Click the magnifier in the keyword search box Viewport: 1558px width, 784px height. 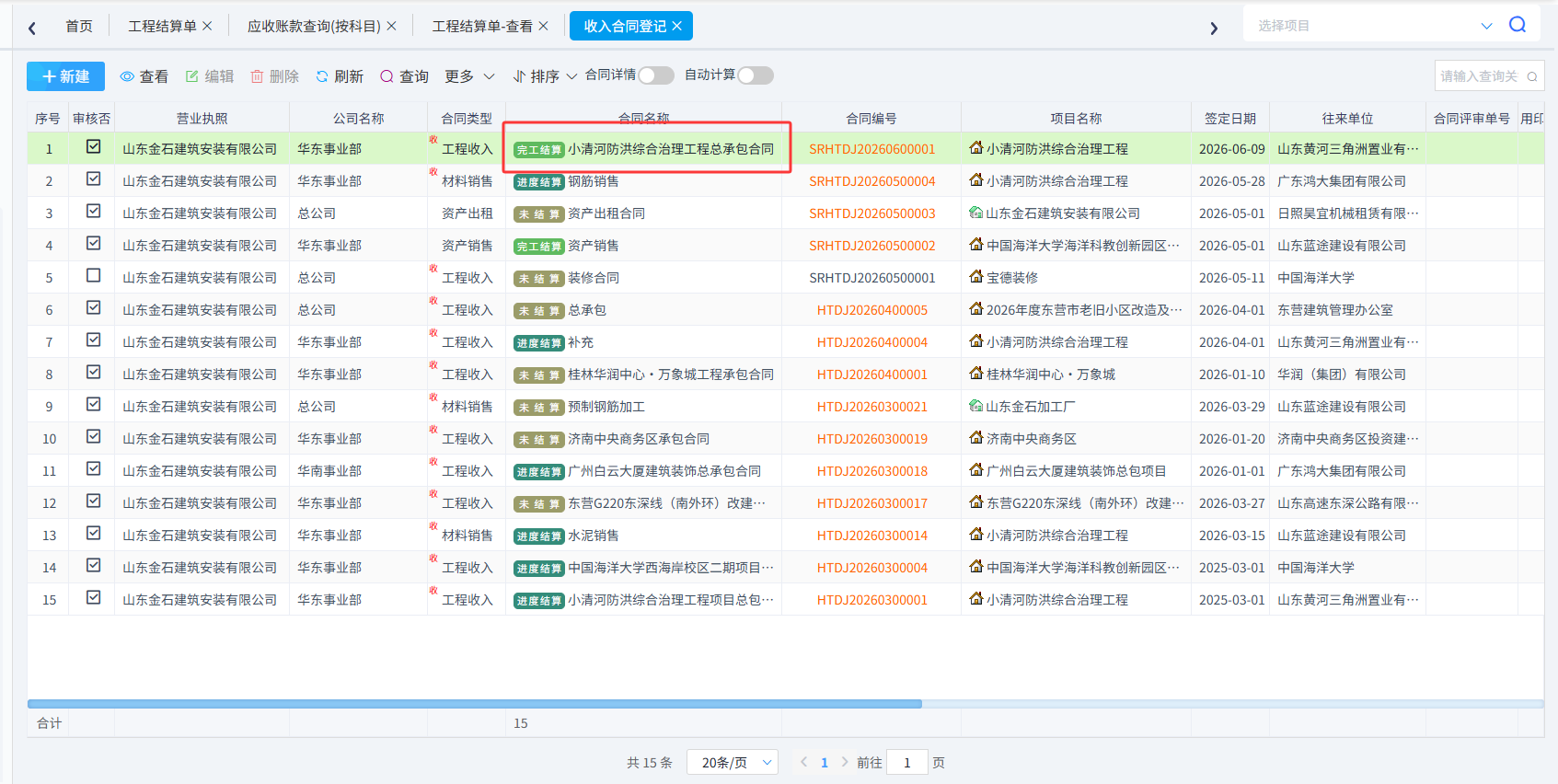tap(1532, 76)
